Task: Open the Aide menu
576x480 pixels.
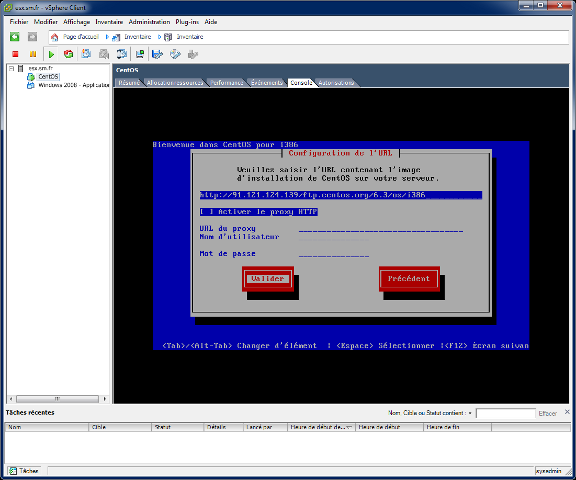Action: 211,22
